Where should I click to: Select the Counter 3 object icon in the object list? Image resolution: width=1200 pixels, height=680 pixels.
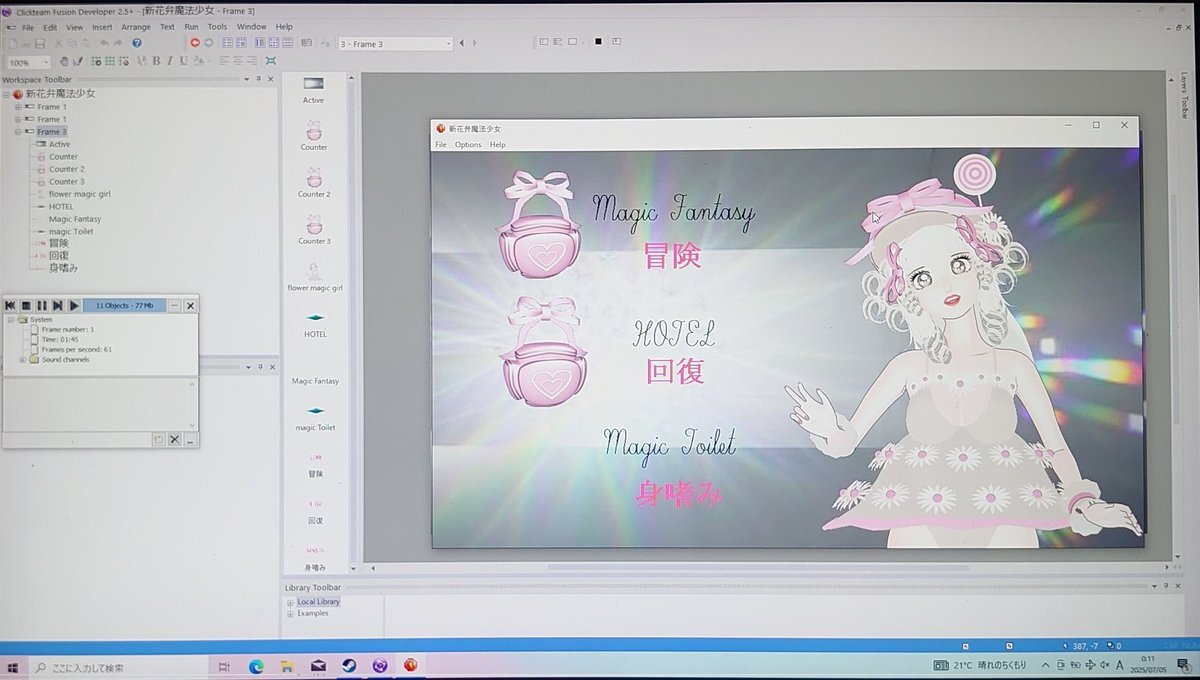314,225
